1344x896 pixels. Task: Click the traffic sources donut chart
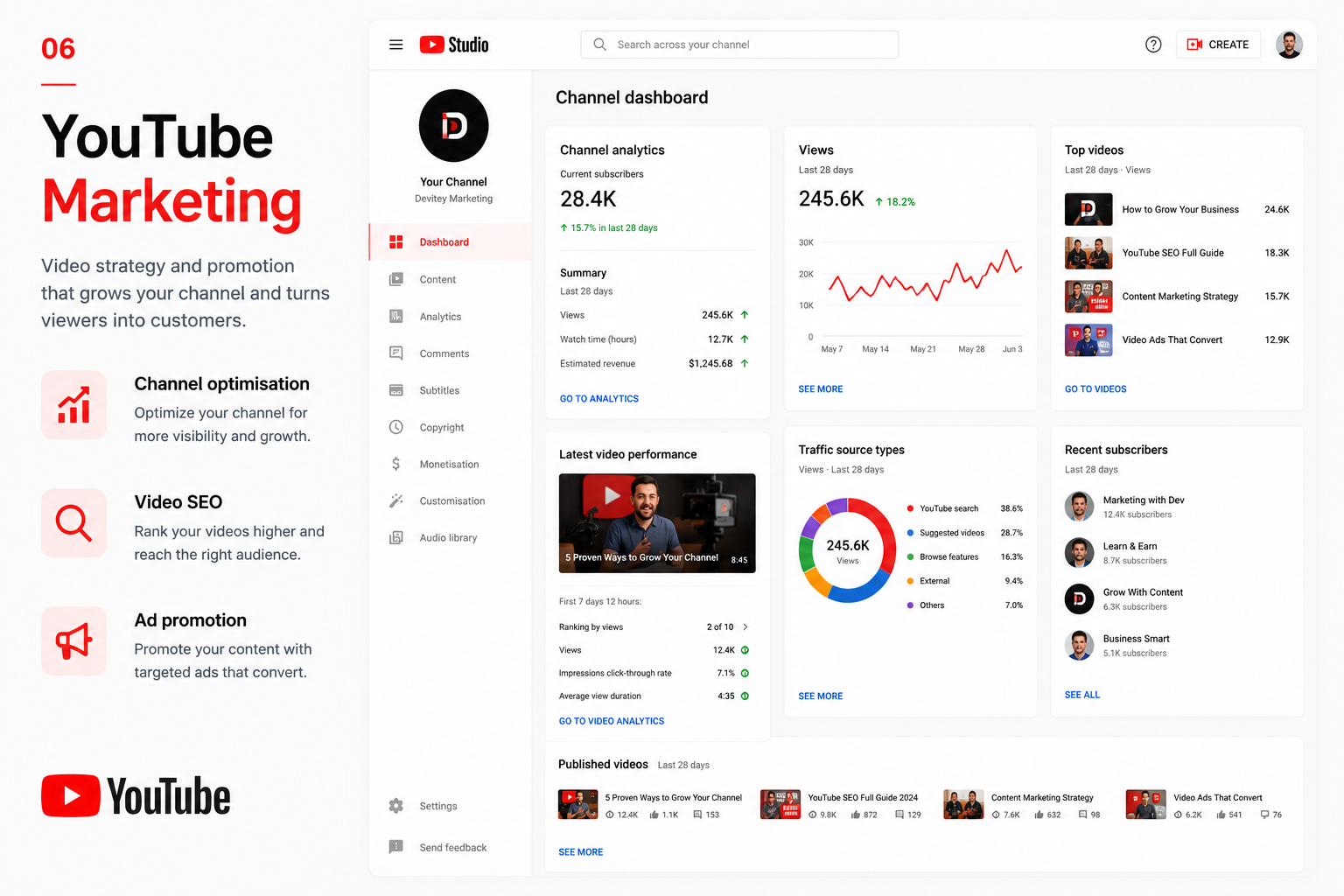coord(847,550)
